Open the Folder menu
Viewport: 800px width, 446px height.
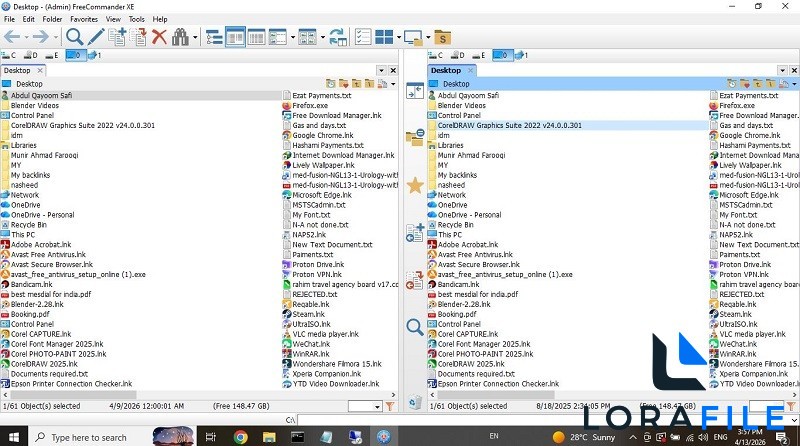(52, 19)
